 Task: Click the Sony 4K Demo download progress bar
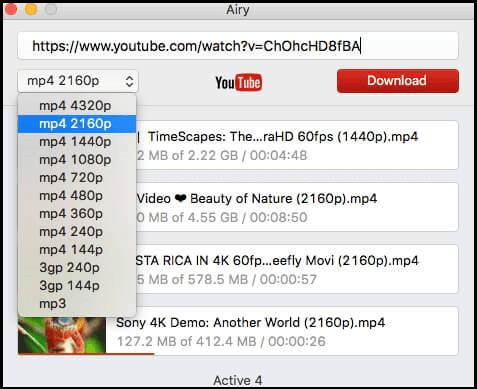[x=86, y=354]
